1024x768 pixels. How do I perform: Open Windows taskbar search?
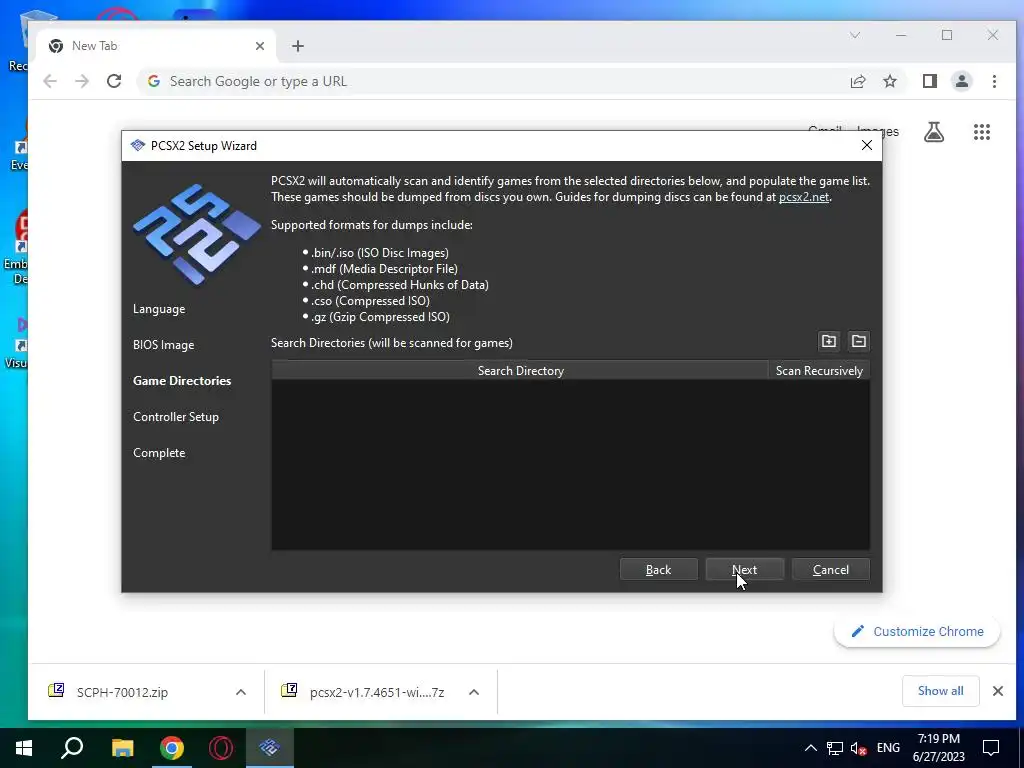point(72,748)
